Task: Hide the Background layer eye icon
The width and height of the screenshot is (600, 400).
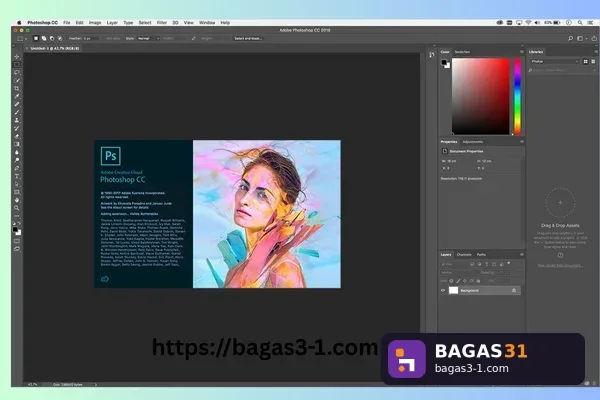Action: pos(443,291)
